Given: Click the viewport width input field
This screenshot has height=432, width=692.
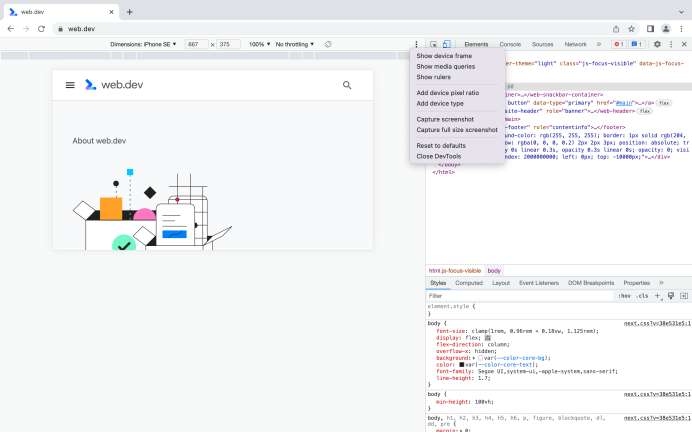Looking at the screenshot, I should [196, 44].
